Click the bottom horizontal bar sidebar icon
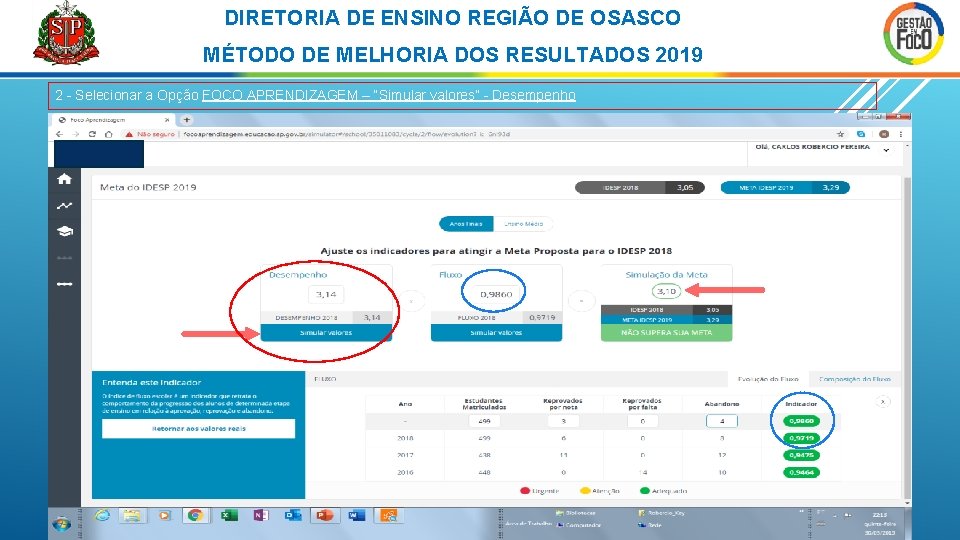Screen dimensions: 960x540 click(64, 284)
